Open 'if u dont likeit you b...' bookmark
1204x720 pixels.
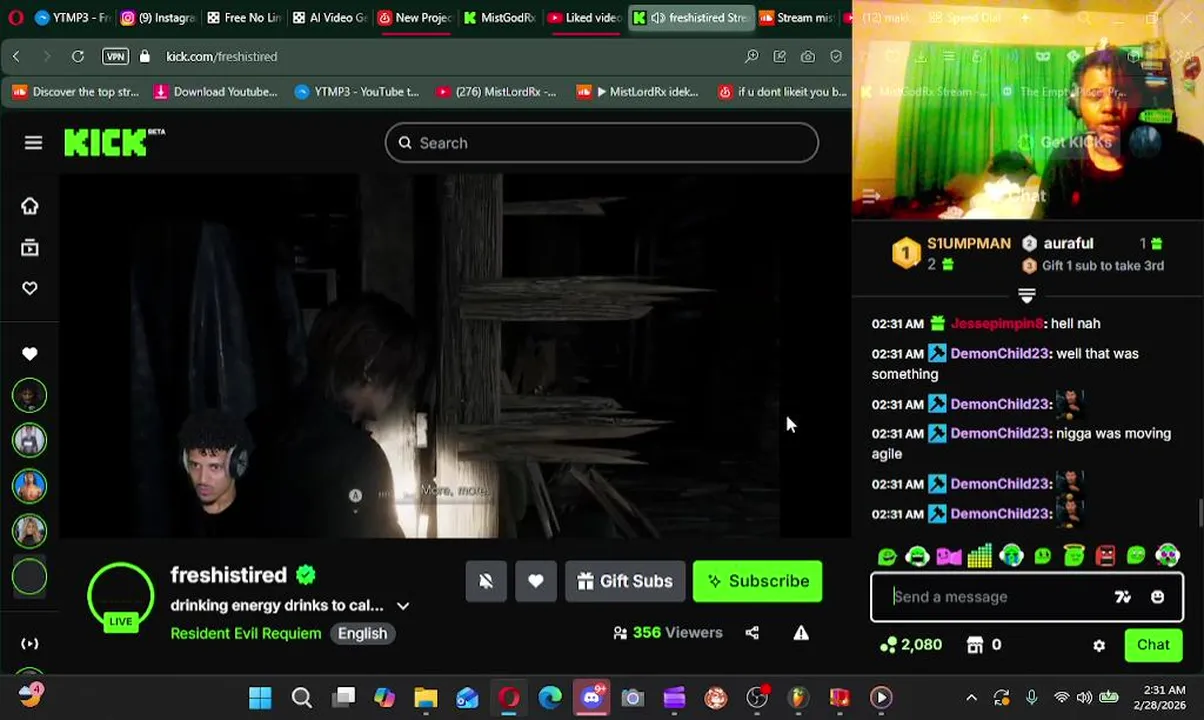click(x=782, y=92)
